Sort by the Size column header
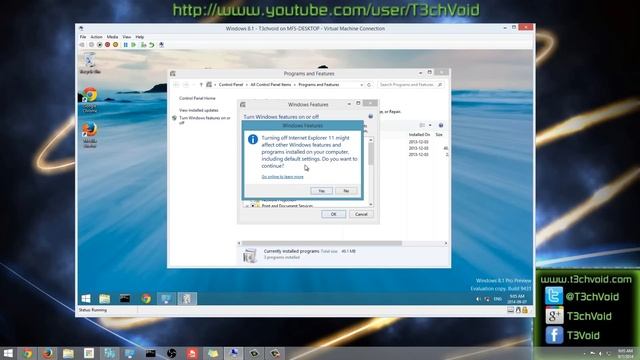 [439, 134]
